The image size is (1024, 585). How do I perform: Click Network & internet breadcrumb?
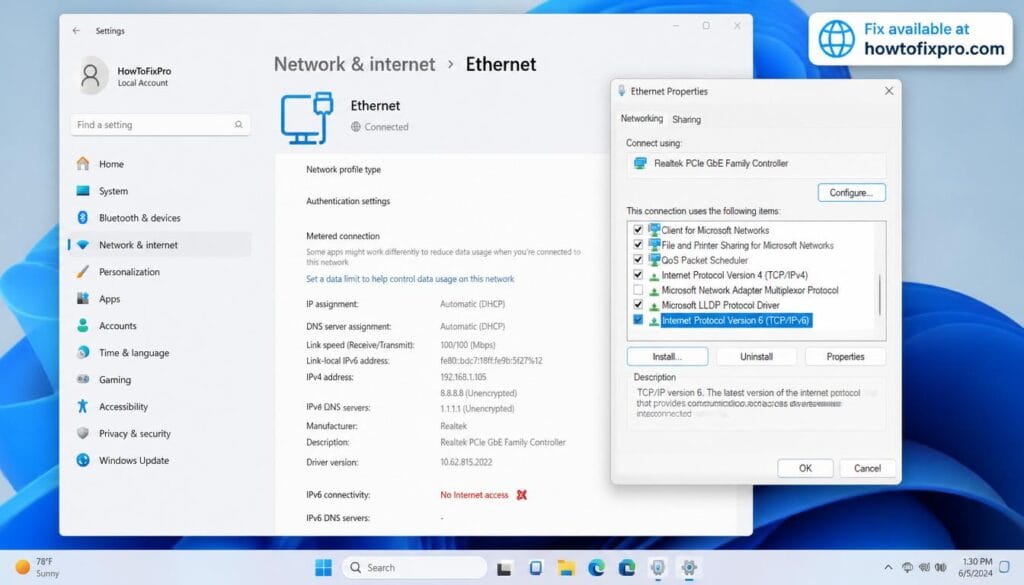(355, 64)
